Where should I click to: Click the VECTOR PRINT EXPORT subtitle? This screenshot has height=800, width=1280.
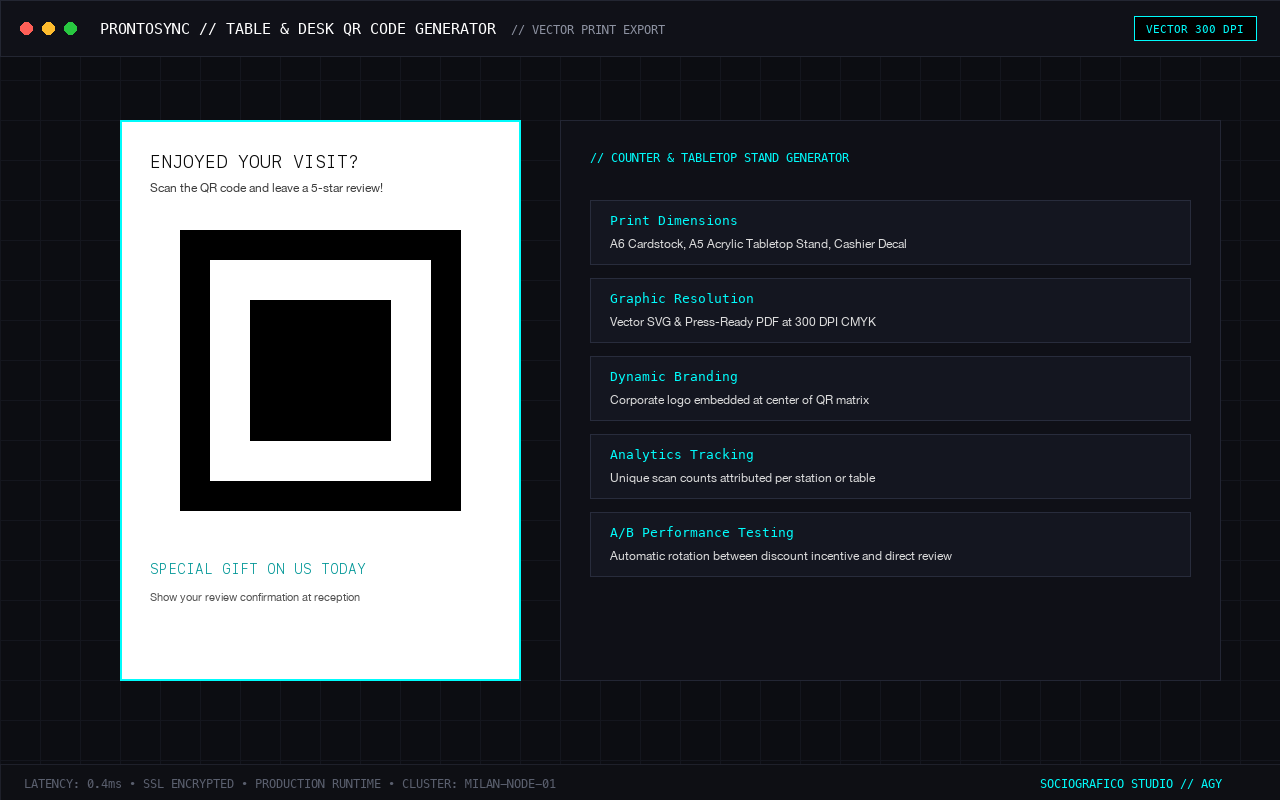[x=588, y=30]
